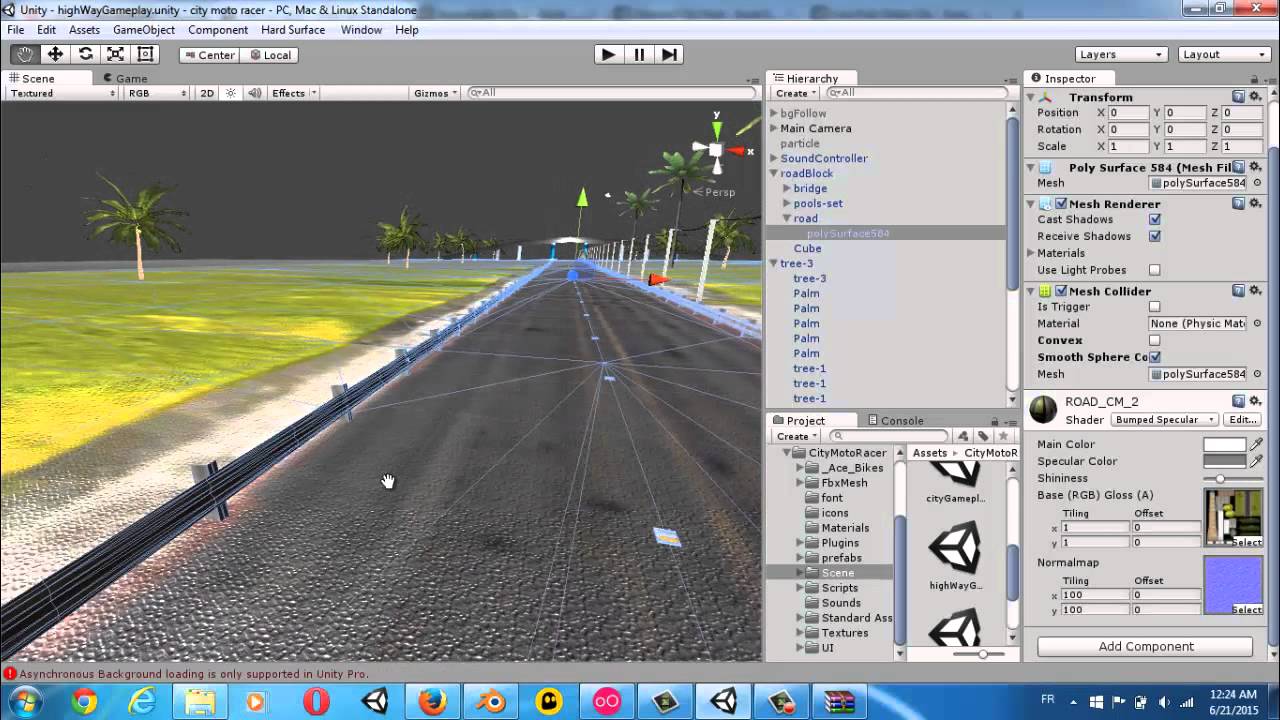
Task: Click the Normalmap texture thumbnail
Action: pyautogui.click(x=1233, y=585)
